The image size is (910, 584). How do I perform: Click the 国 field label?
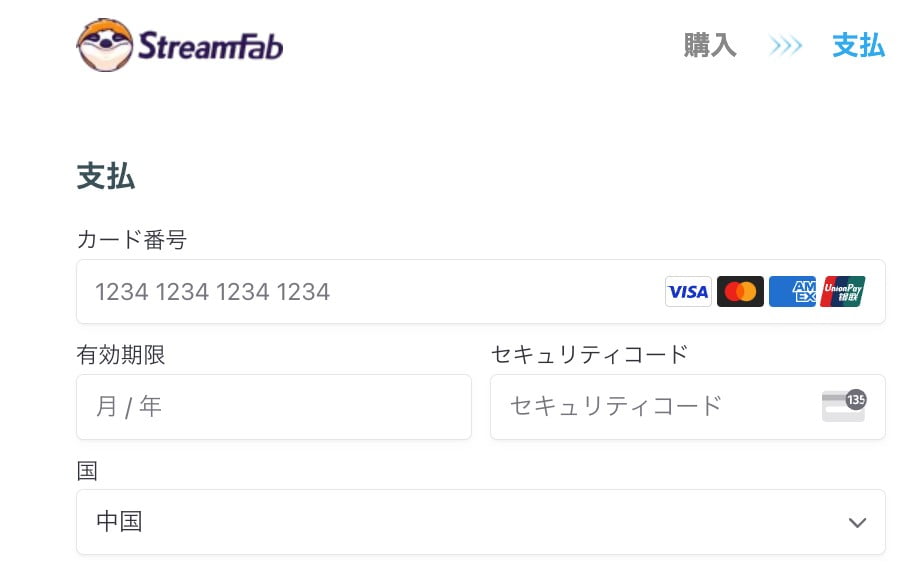pyautogui.click(x=87, y=470)
